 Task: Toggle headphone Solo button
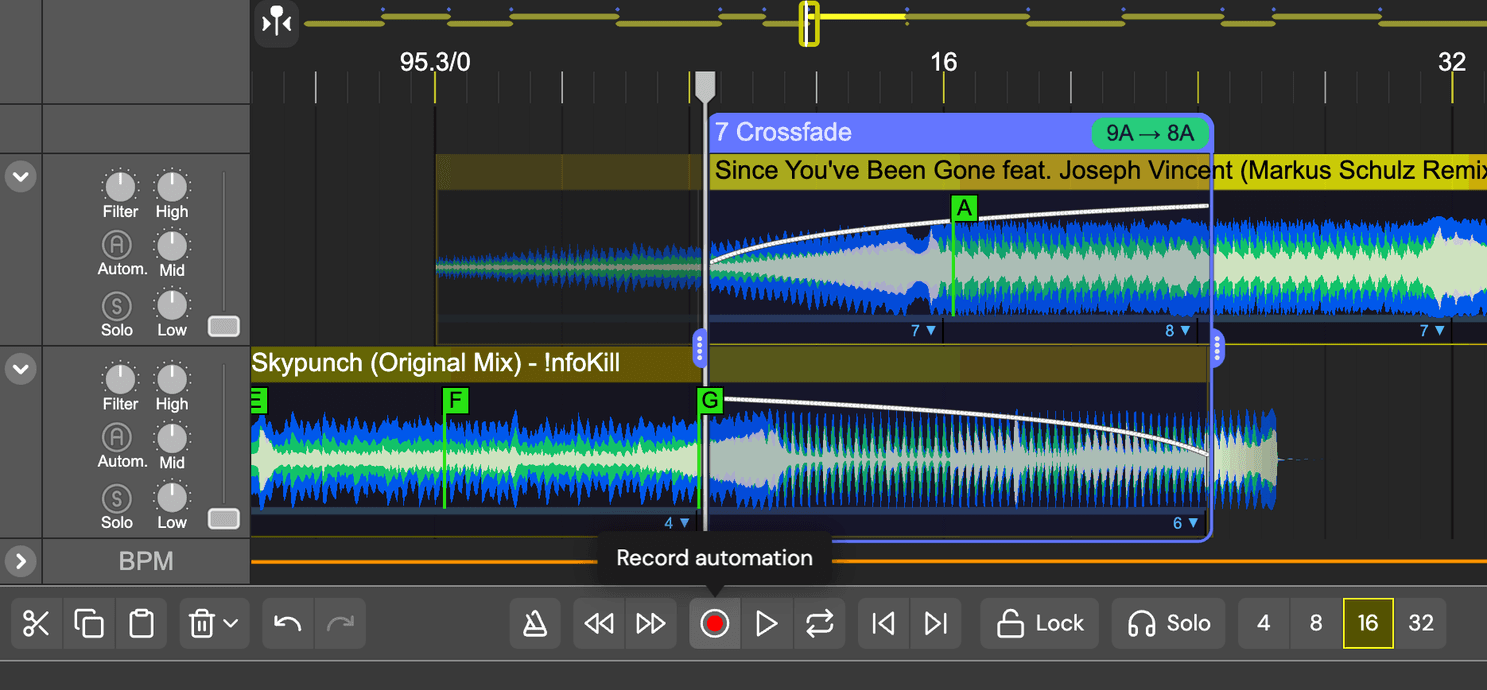(x=1168, y=624)
